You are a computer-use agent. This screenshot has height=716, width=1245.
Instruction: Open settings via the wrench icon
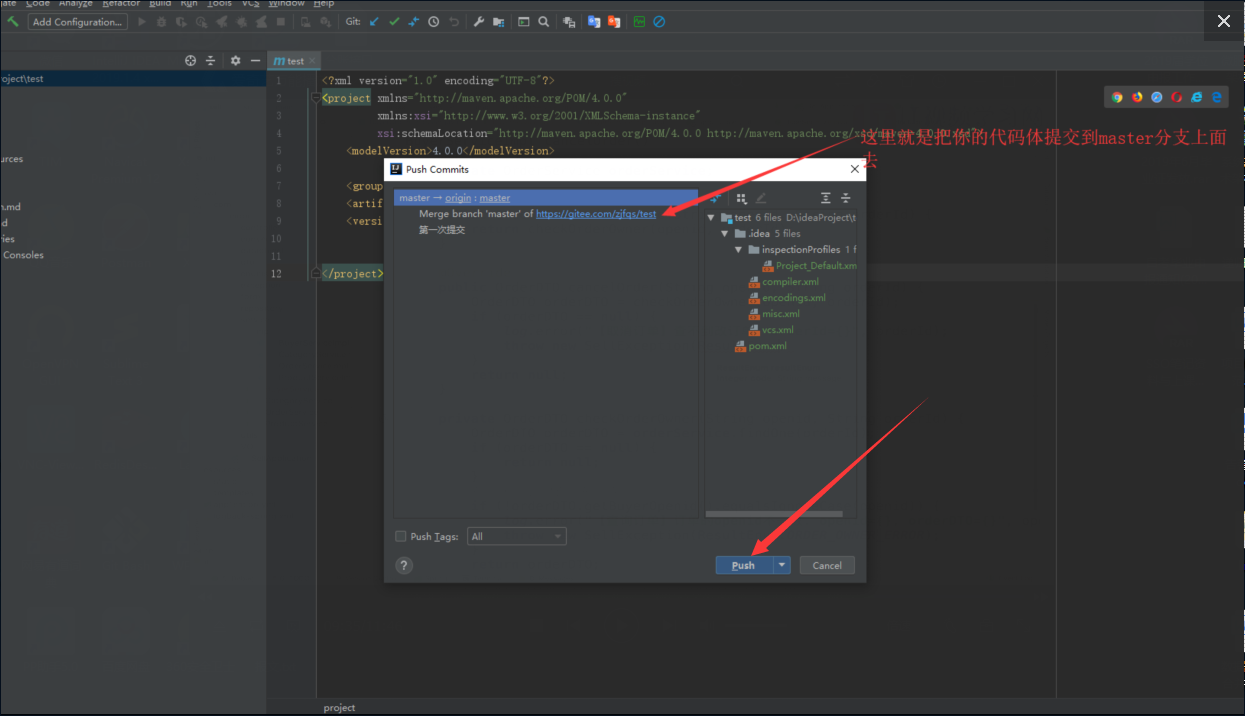479,21
